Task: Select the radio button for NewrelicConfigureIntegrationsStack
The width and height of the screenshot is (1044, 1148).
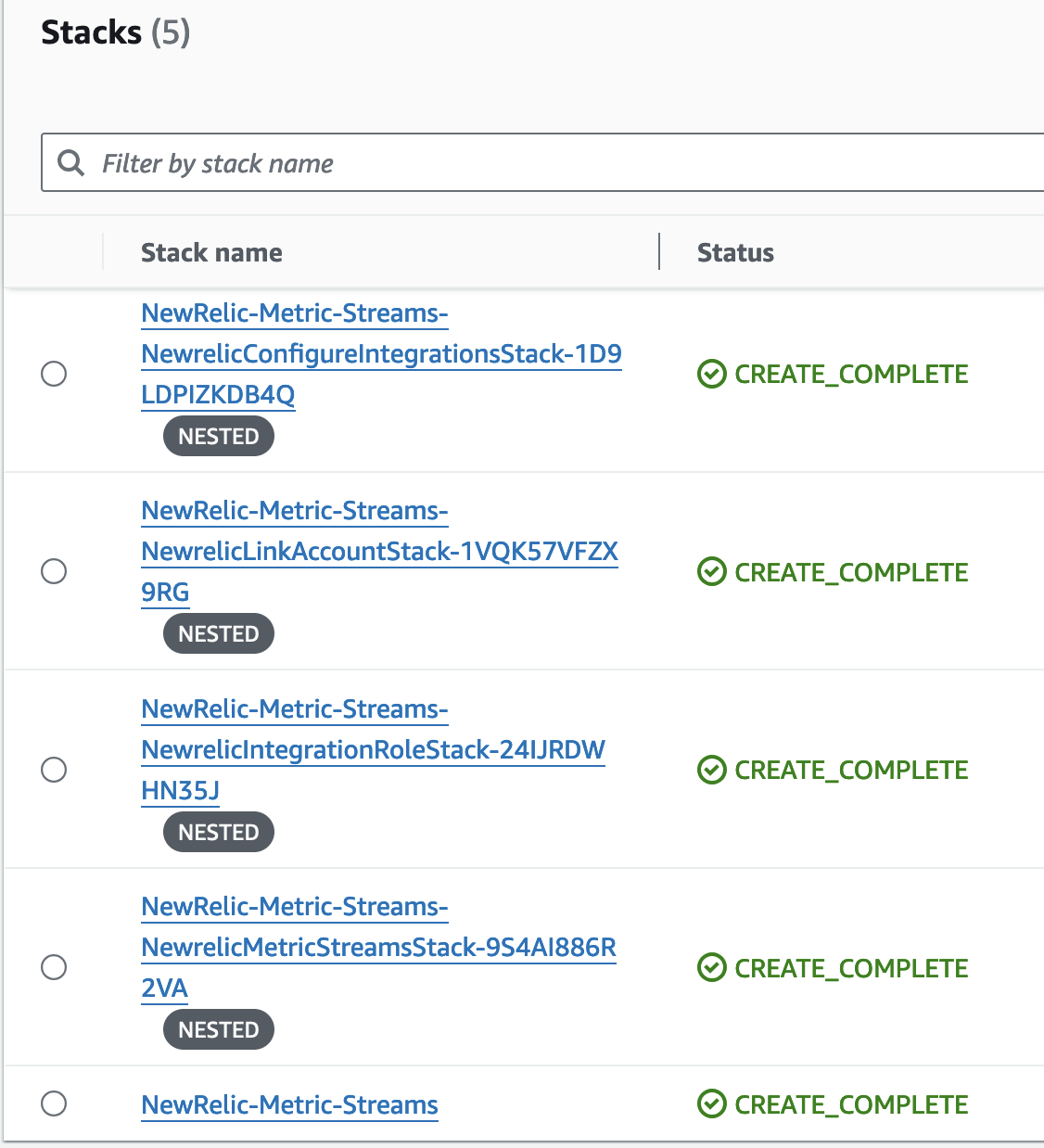Action: [54, 374]
